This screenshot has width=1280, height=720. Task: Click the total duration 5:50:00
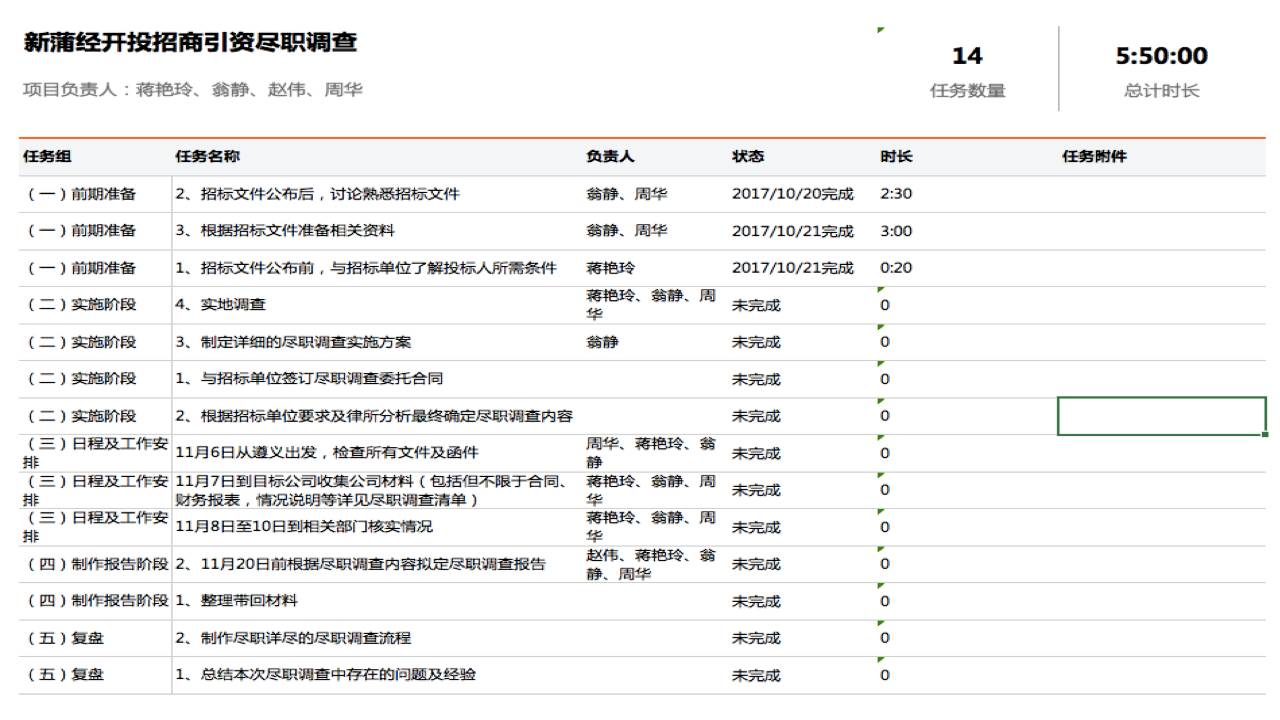point(1161,56)
